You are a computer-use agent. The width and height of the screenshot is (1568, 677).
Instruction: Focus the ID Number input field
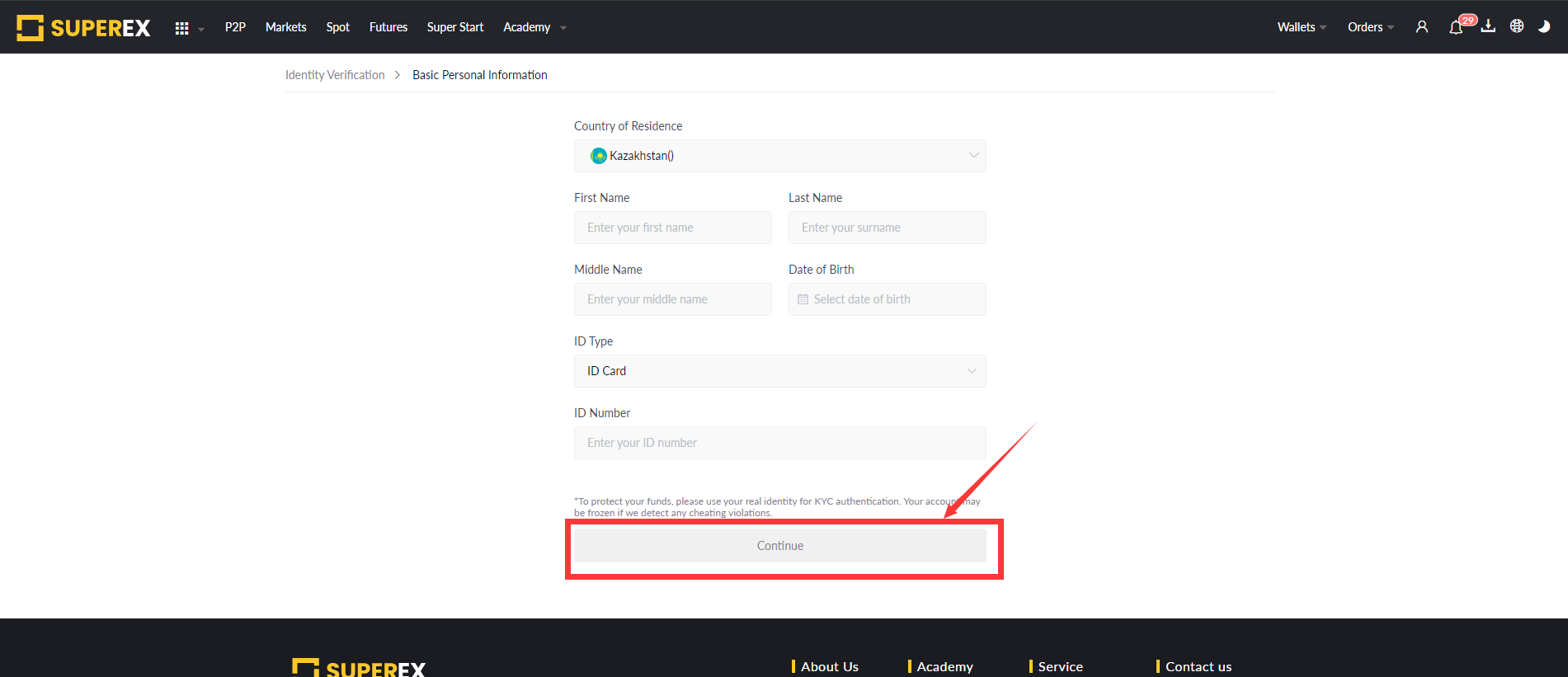pyautogui.click(x=780, y=443)
